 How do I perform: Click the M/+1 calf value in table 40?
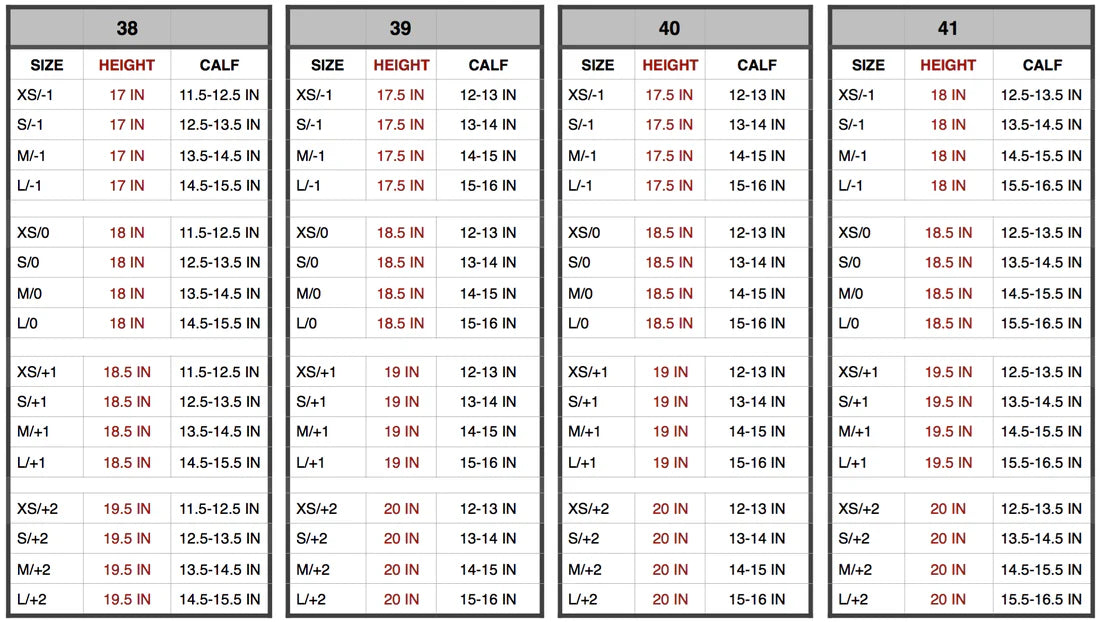coord(757,432)
